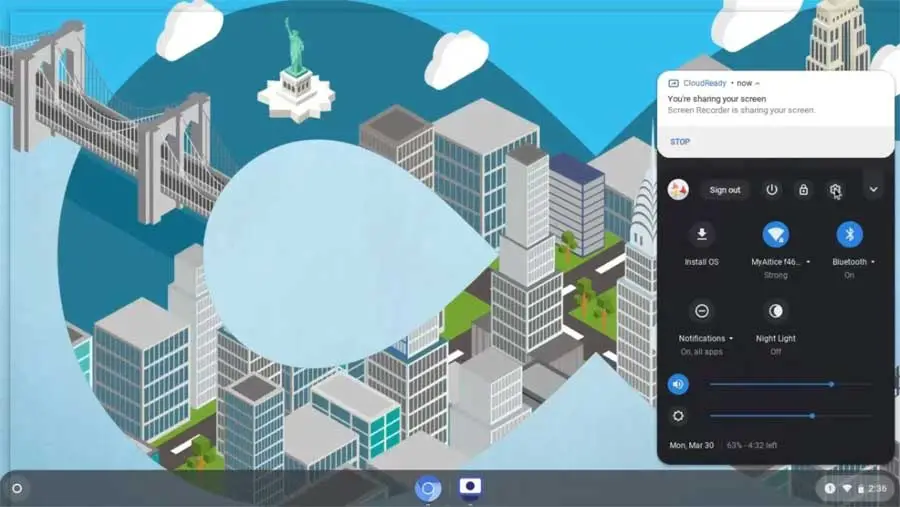The image size is (900, 507).
Task: Toggle Wi-Fi MyAltice network button
Action: tap(775, 234)
